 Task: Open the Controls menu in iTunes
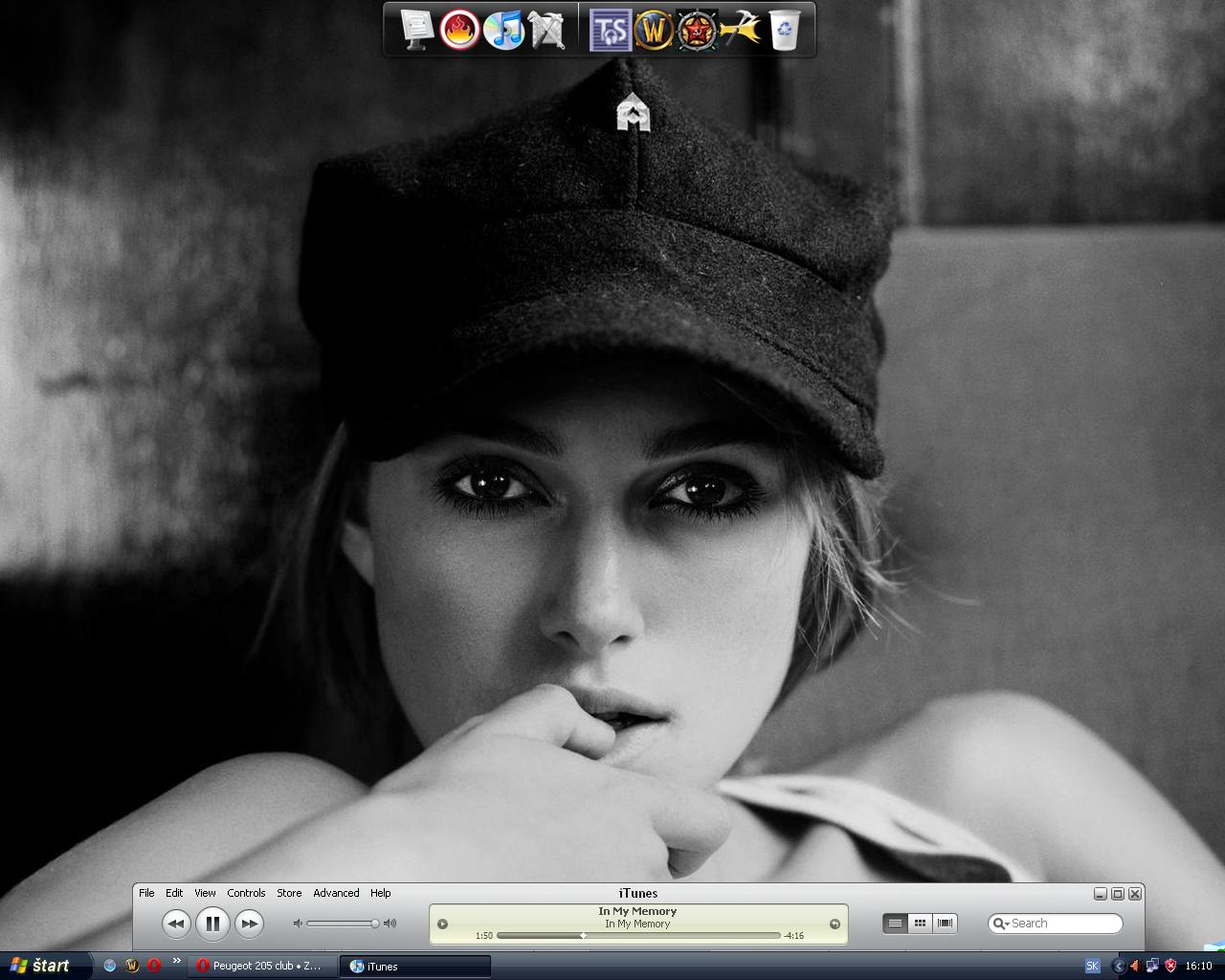pyautogui.click(x=246, y=893)
